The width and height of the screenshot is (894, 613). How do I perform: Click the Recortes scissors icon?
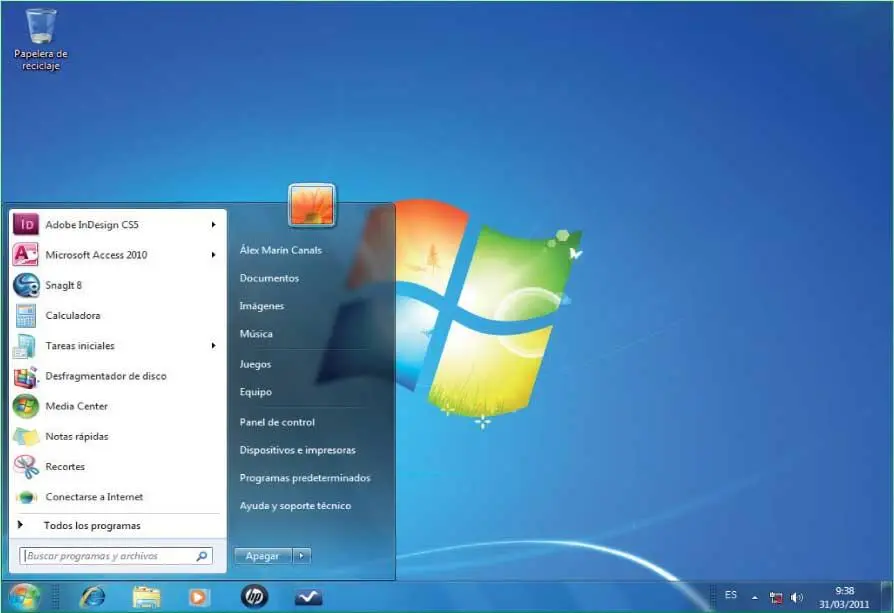tap(26, 466)
